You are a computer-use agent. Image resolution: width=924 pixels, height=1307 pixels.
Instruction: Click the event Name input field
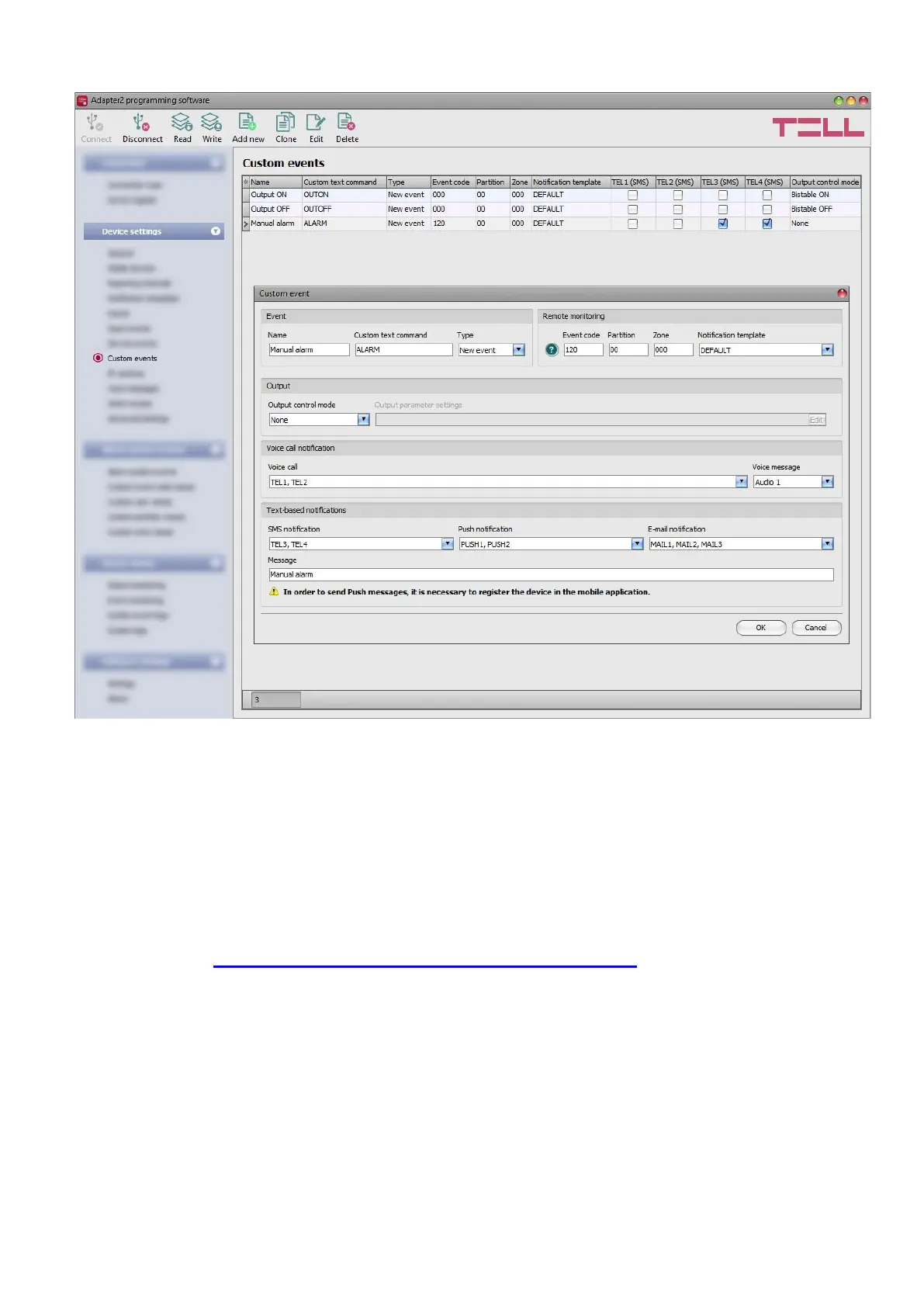click(x=309, y=350)
